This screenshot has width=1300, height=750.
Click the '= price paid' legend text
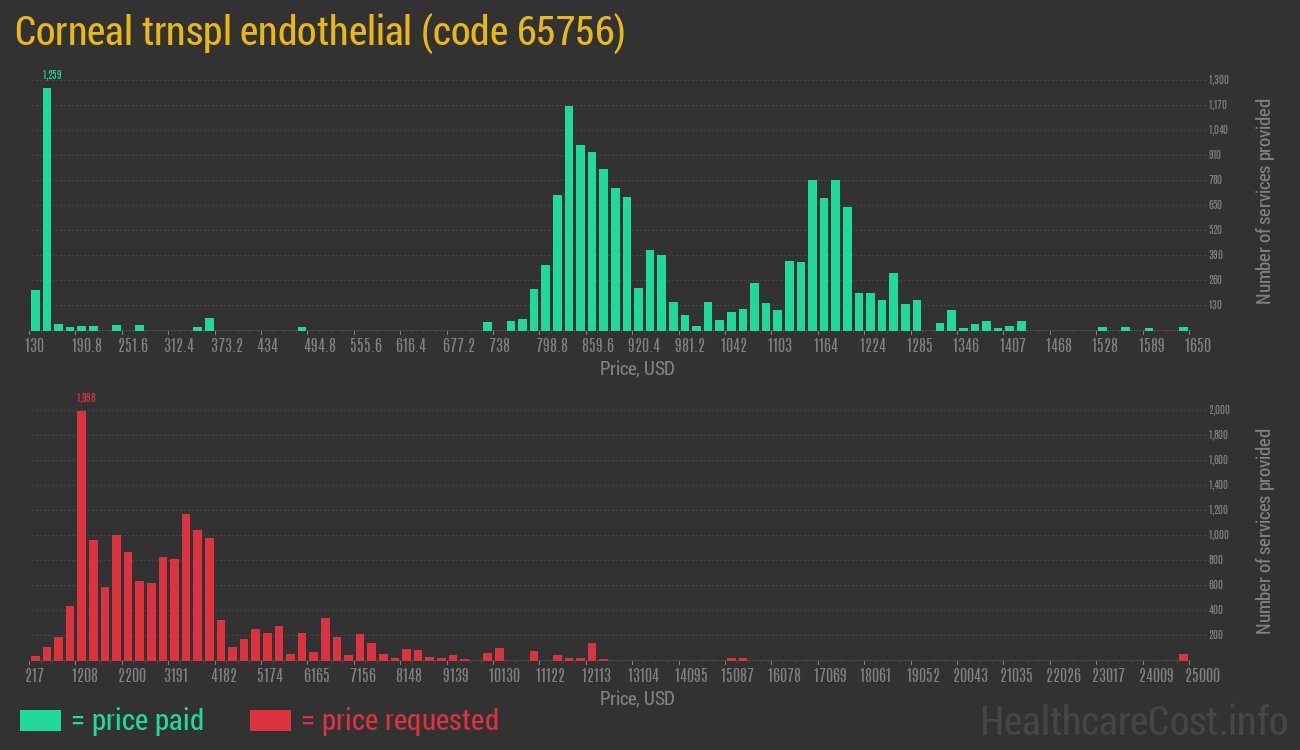[138, 720]
